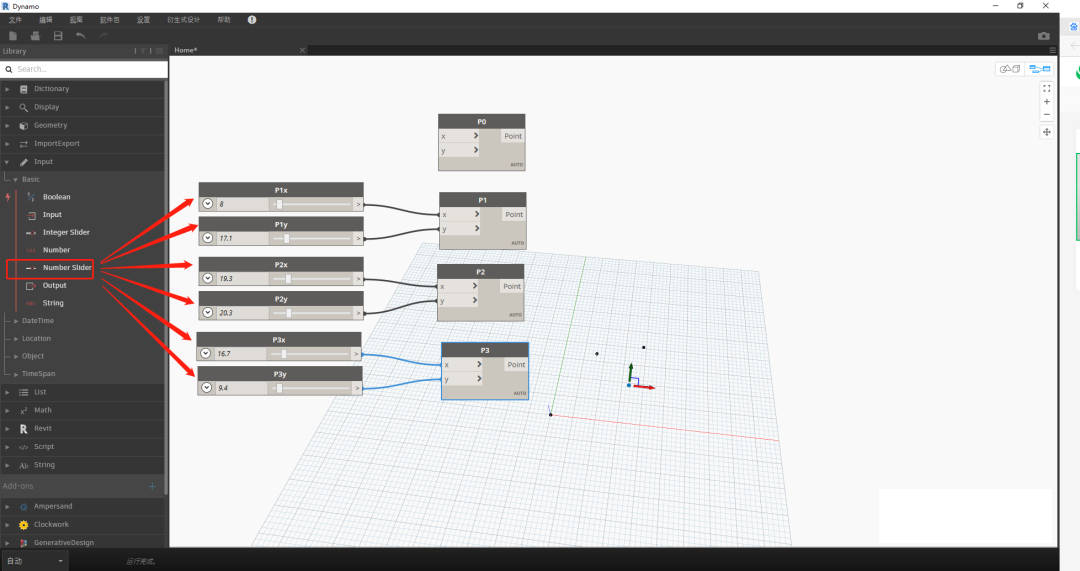
Task: Open the 帮助 menu
Action: (x=224, y=20)
